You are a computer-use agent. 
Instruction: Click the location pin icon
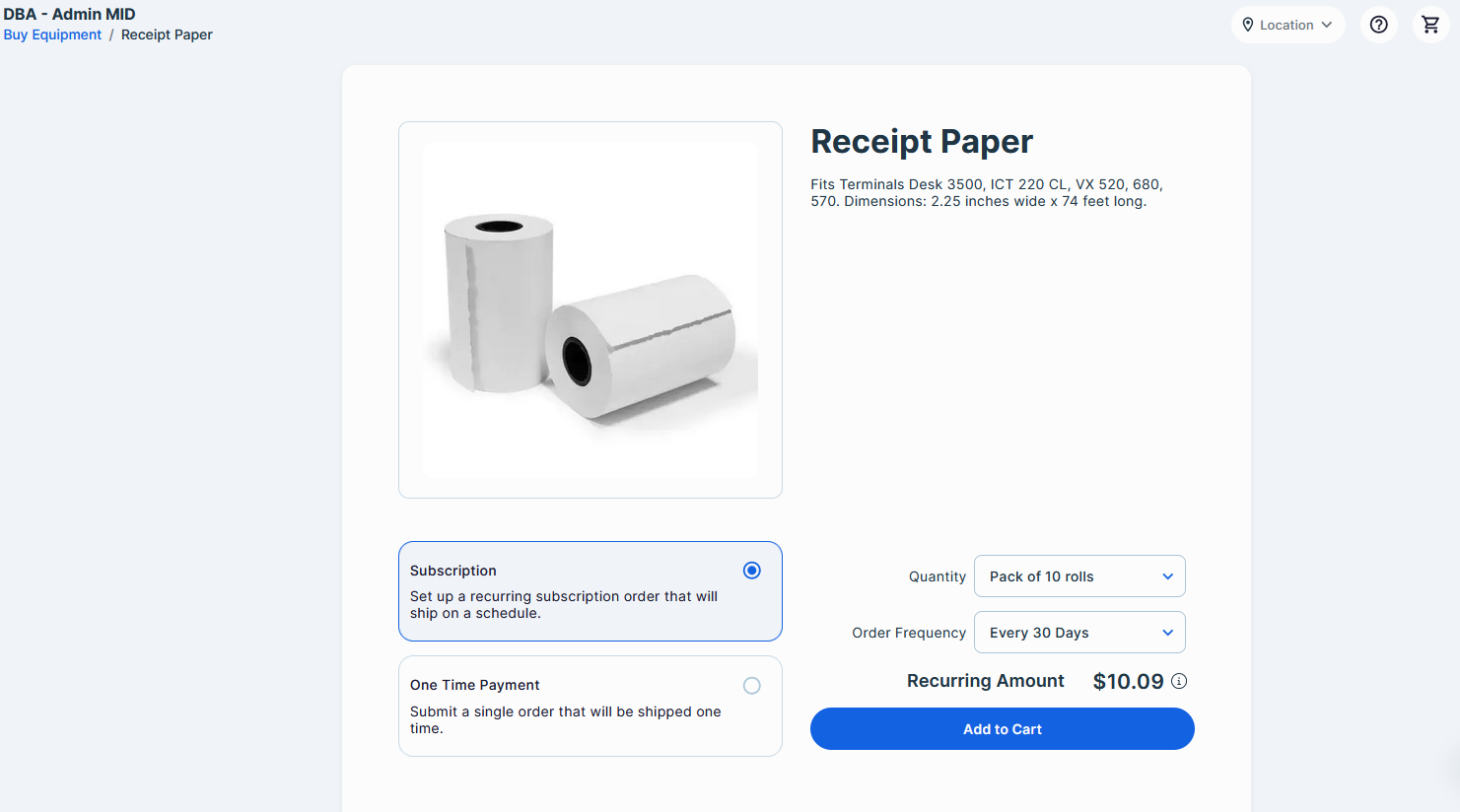pyautogui.click(x=1248, y=25)
